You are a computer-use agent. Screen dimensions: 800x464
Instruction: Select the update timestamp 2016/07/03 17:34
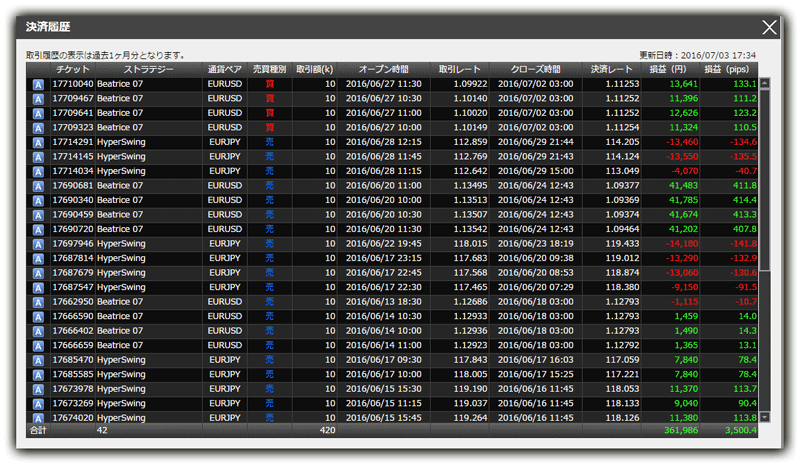[x=718, y=55]
